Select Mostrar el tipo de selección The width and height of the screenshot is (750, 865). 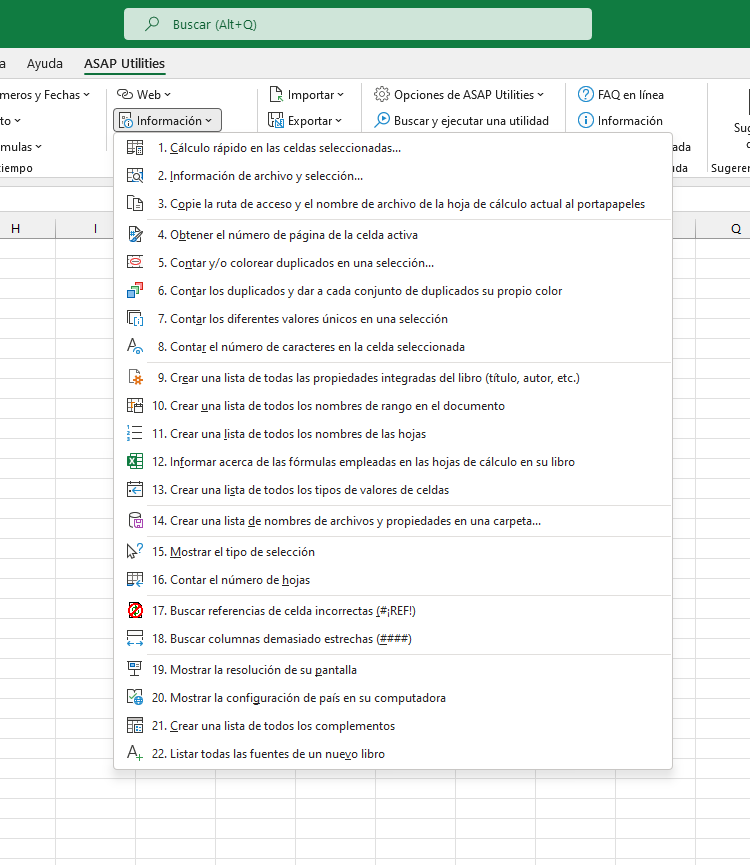coord(393,552)
